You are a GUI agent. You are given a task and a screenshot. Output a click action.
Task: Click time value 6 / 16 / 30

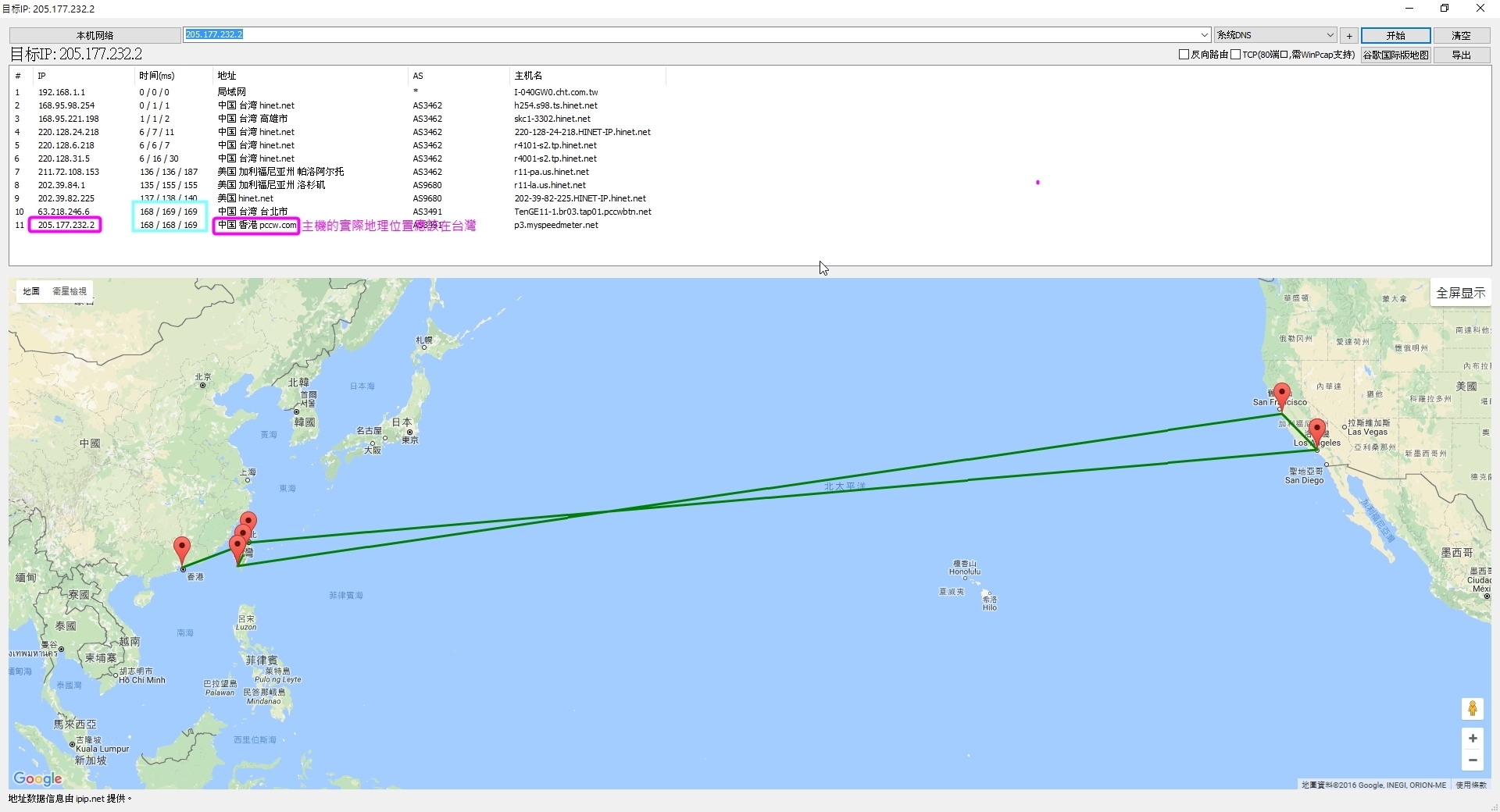[x=159, y=158]
